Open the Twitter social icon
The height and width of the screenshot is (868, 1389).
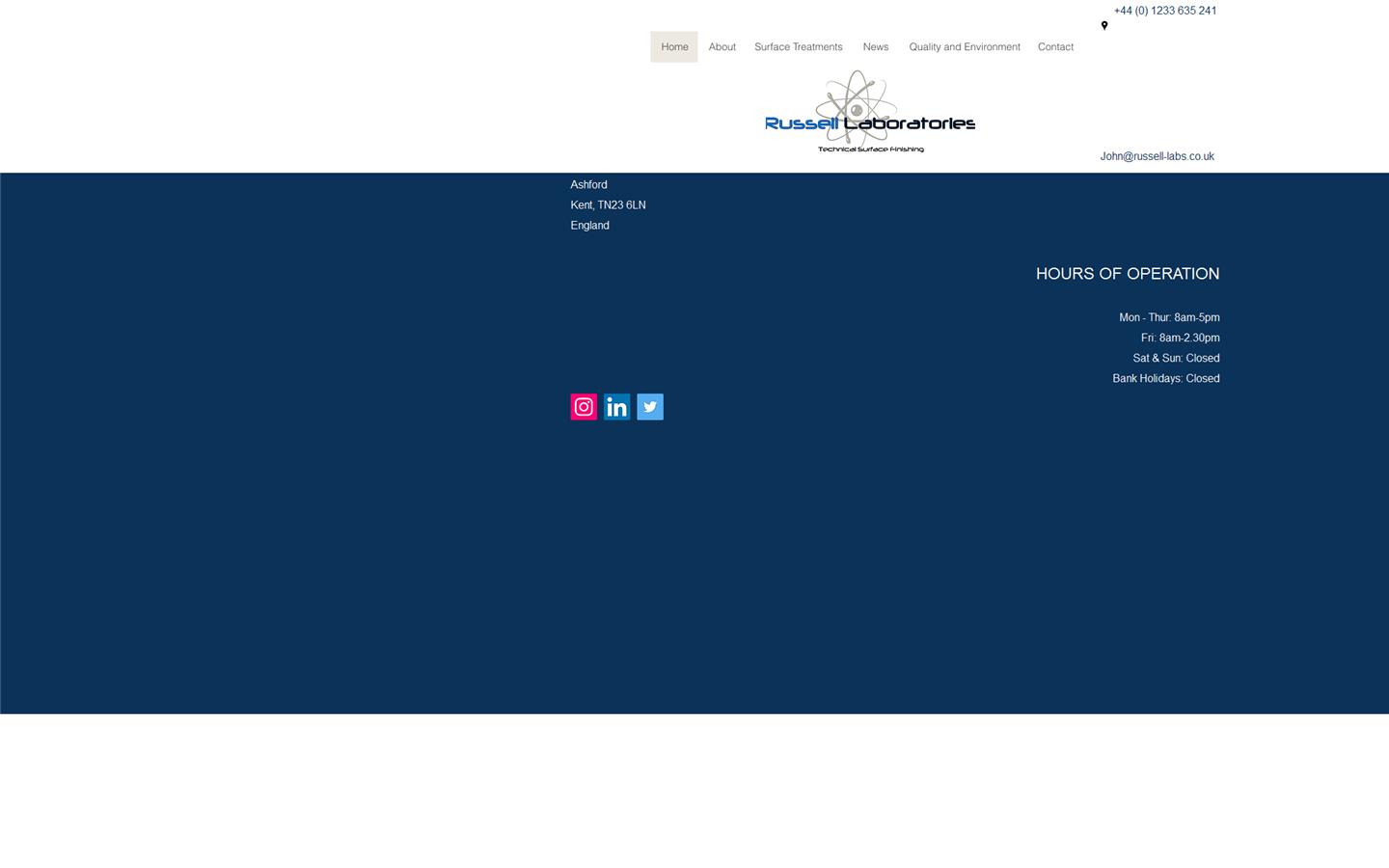650,407
